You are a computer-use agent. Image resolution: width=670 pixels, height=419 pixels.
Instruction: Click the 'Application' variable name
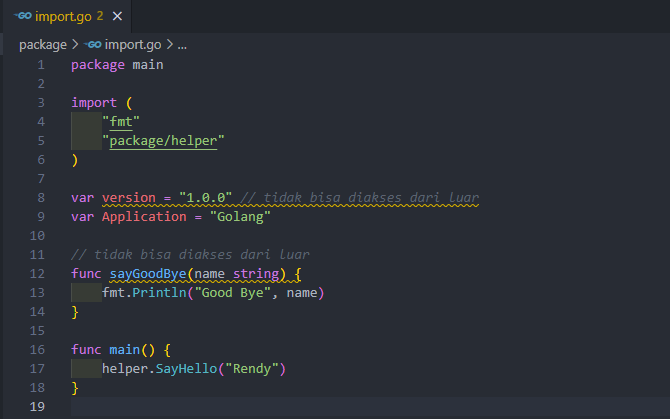144,217
